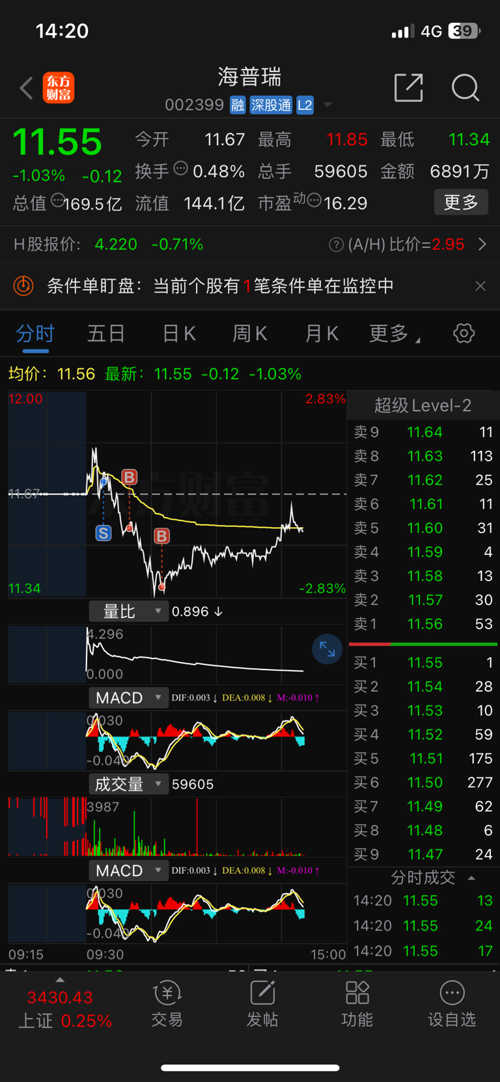The height and width of the screenshot is (1082, 500).
Task: Open the 更多 chart period dropdown
Action: [394, 334]
